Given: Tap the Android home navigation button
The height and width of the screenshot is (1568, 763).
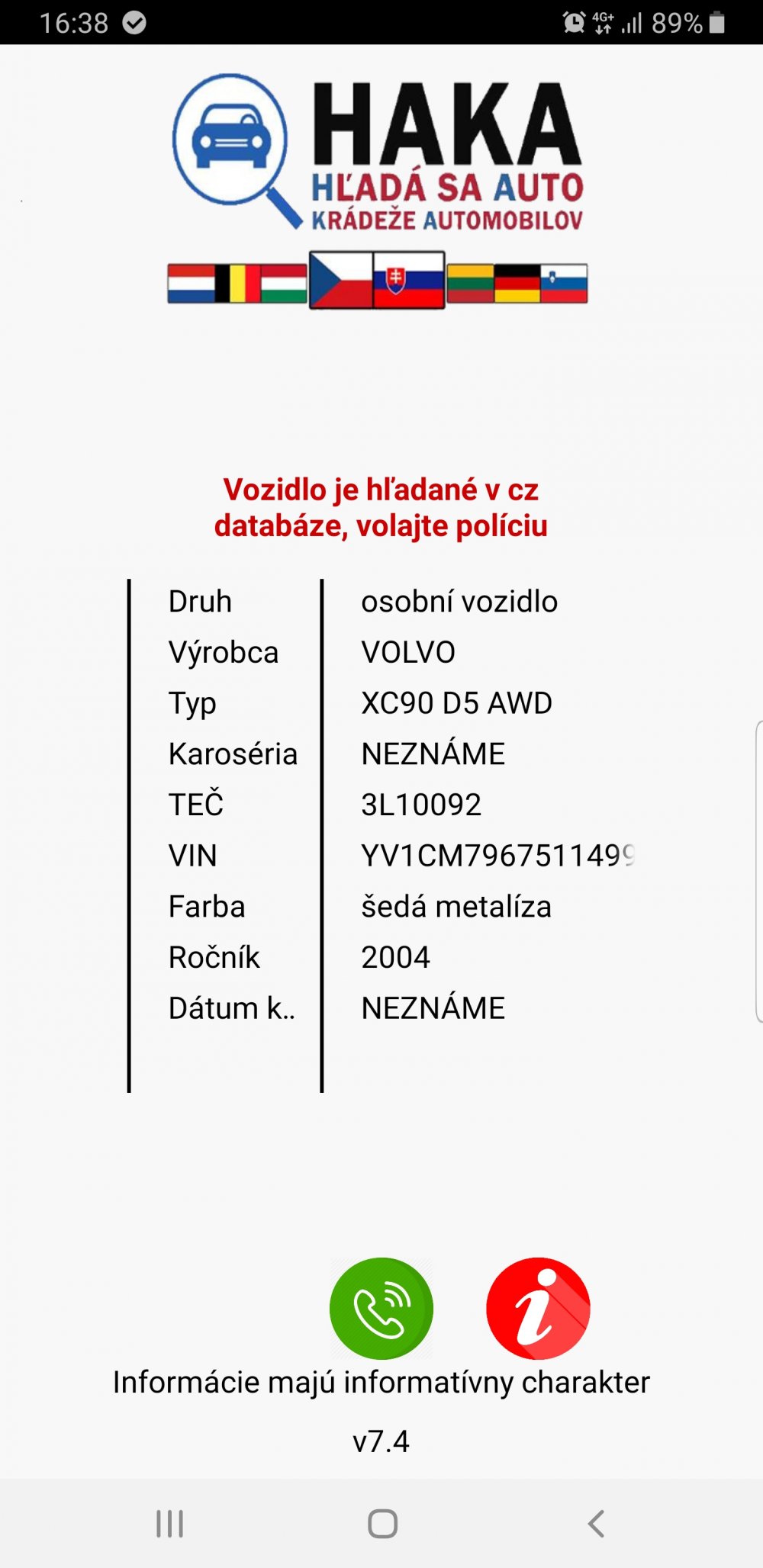Looking at the screenshot, I should click(x=382, y=1524).
